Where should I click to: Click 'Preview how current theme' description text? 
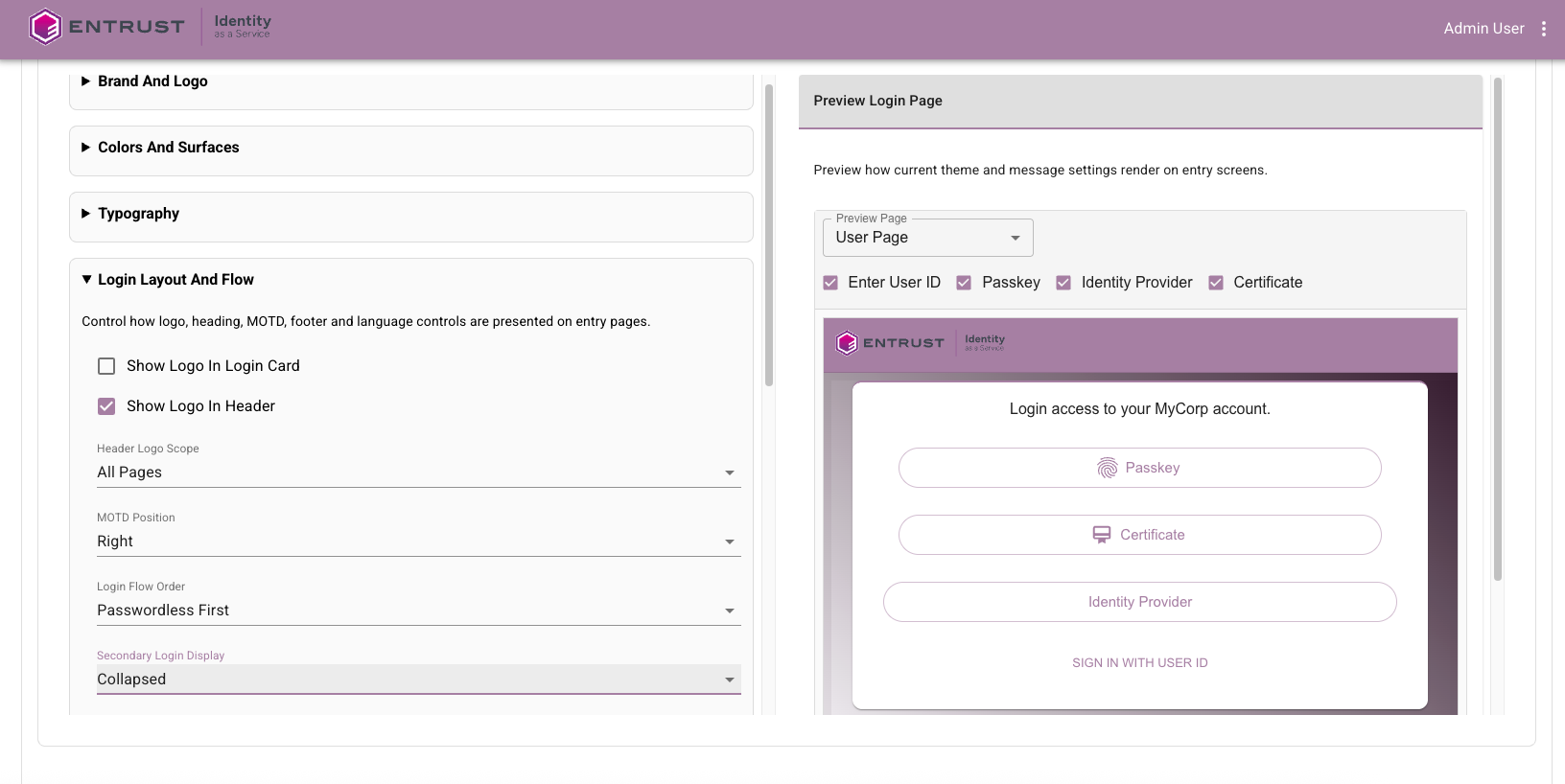[1039, 171]
